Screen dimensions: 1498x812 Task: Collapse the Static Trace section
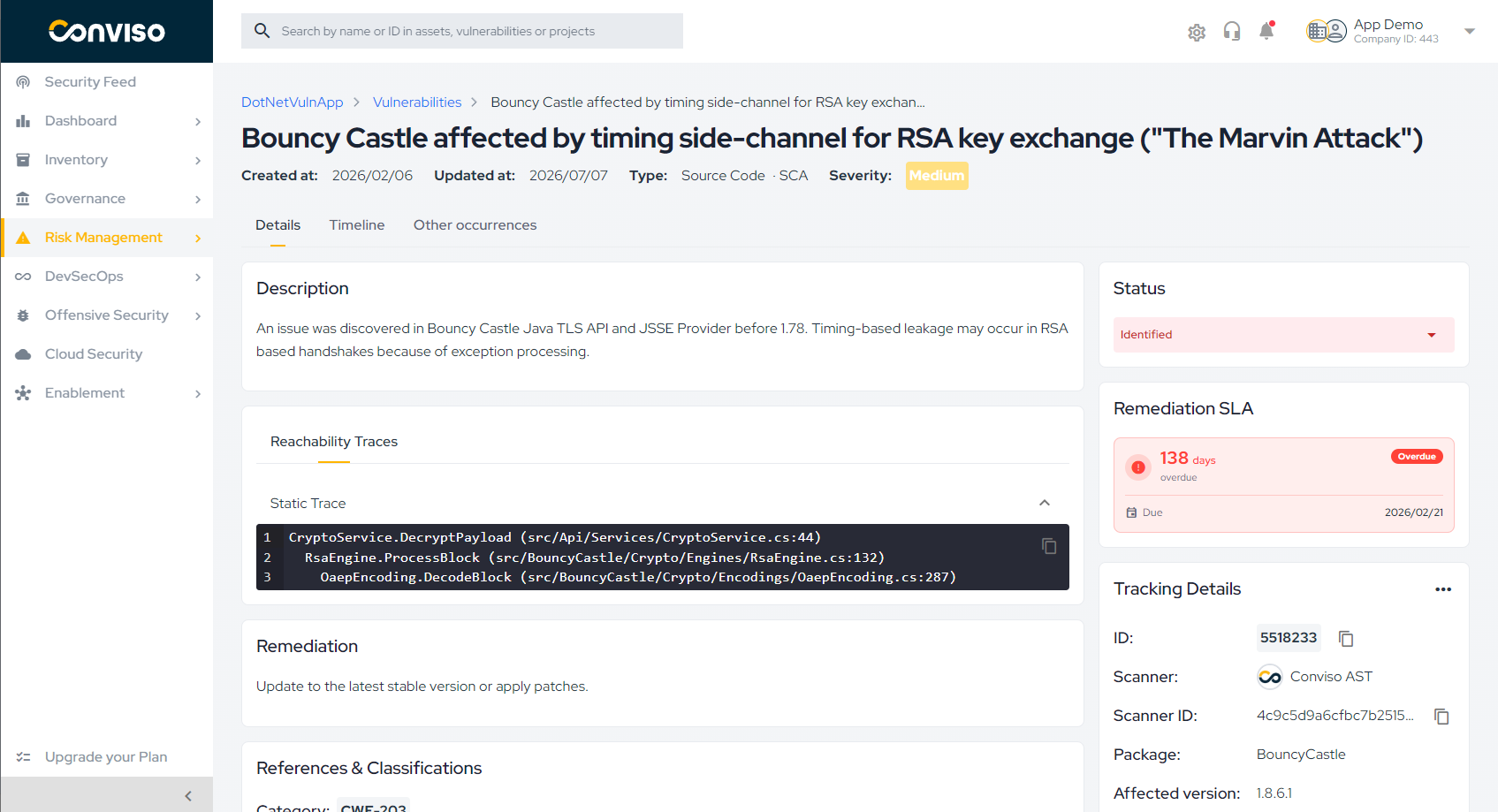click(1045, 503)
